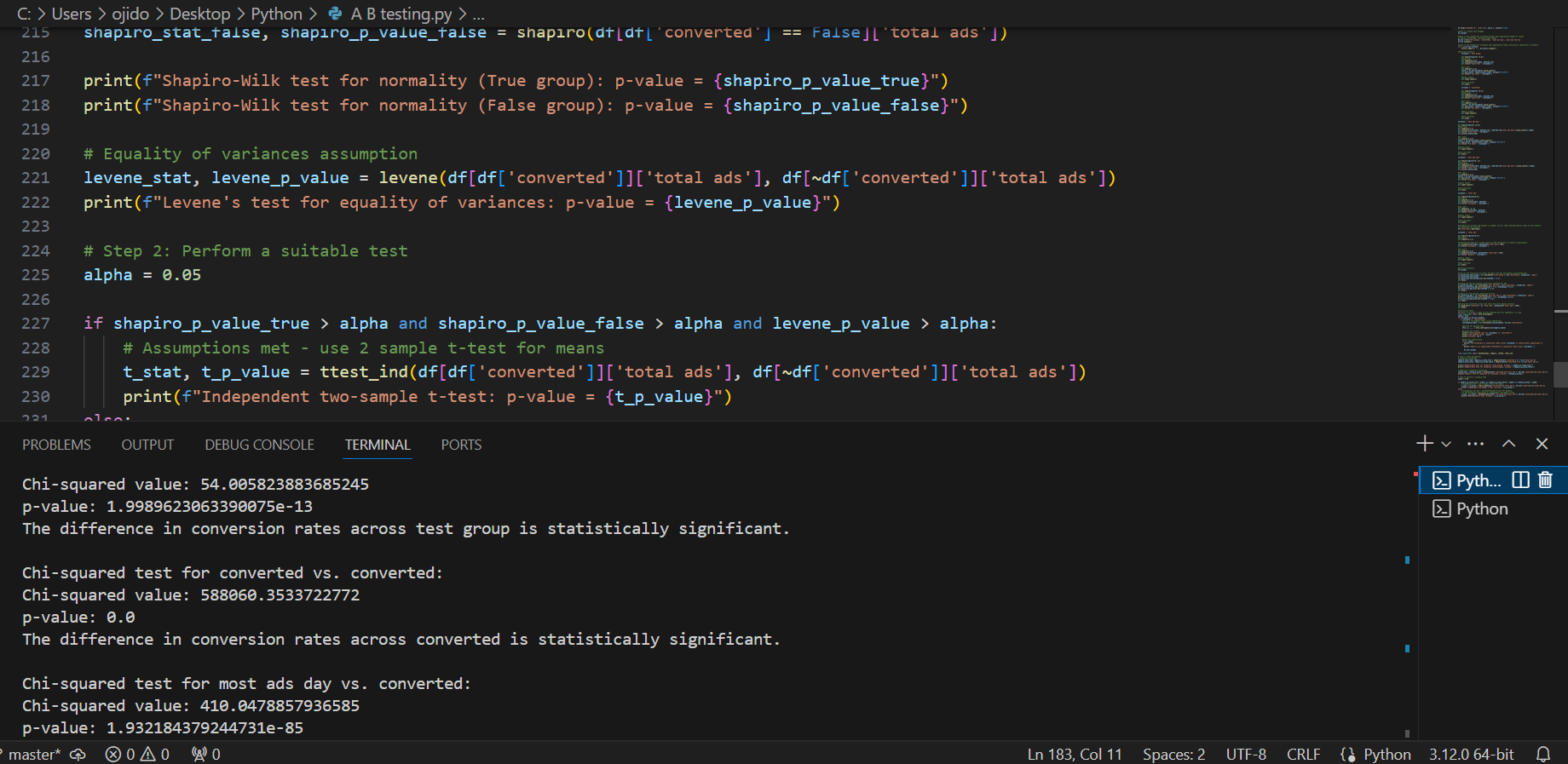The height and width of the screenshot is (764, 1568).
Task: Select the TERMINAL tab
Action: (378, 445)
